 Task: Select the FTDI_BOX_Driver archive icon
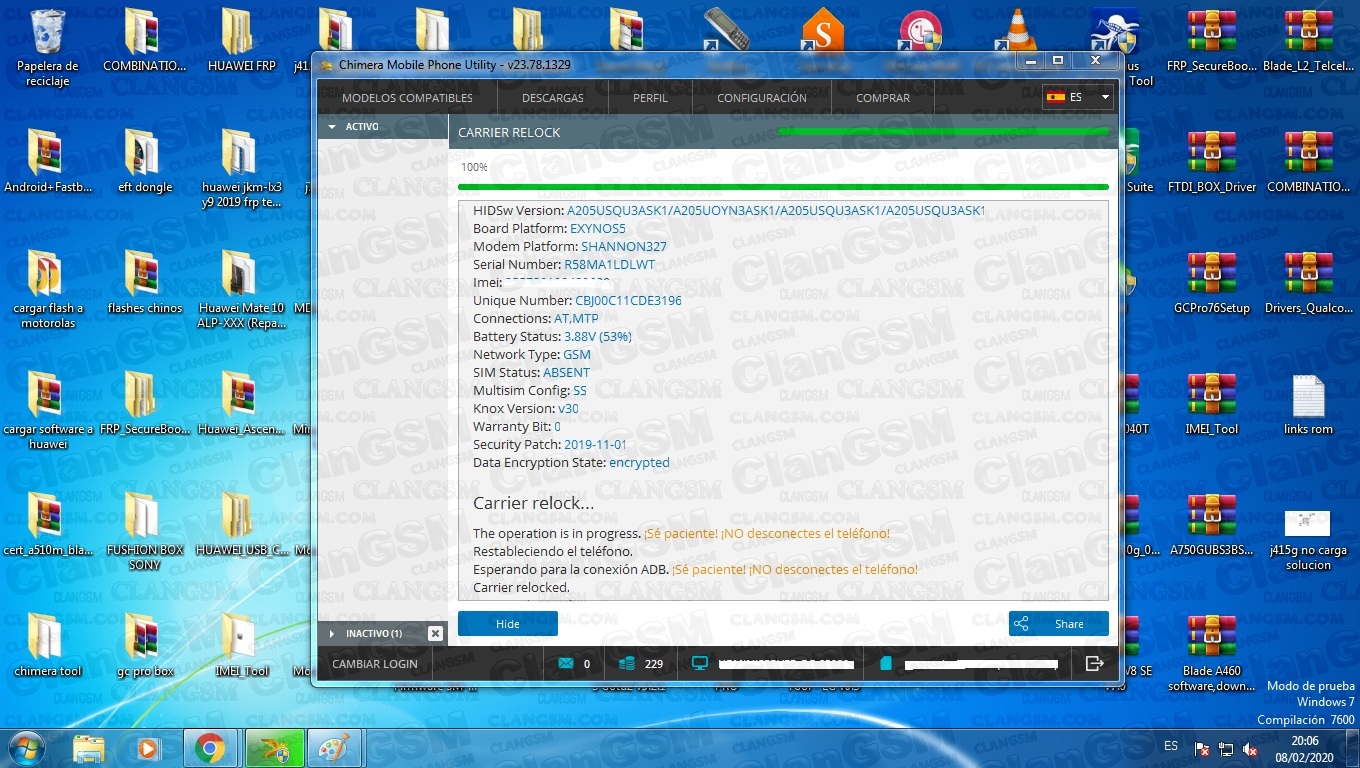1212,161
